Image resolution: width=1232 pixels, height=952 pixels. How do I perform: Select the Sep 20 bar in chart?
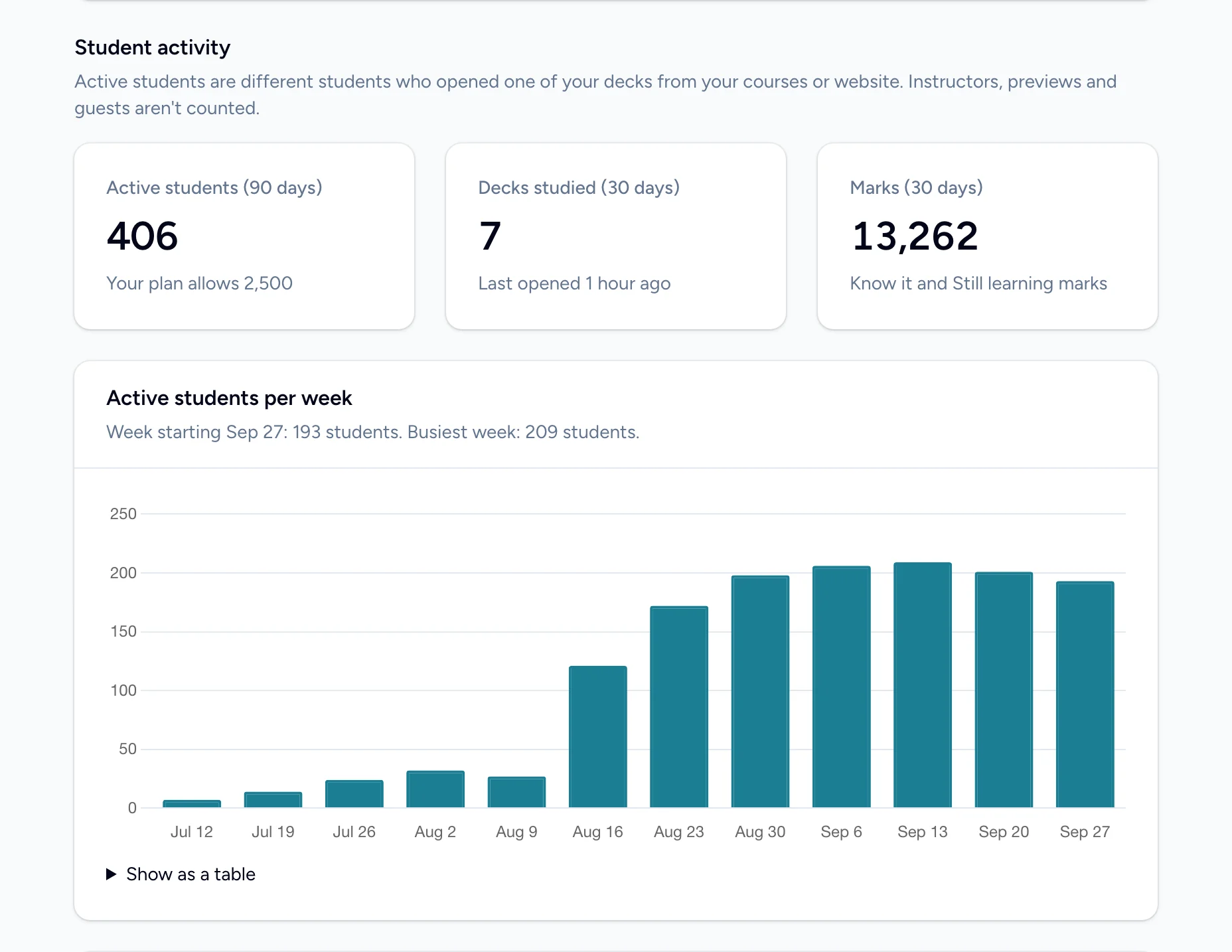(1004, 690)
